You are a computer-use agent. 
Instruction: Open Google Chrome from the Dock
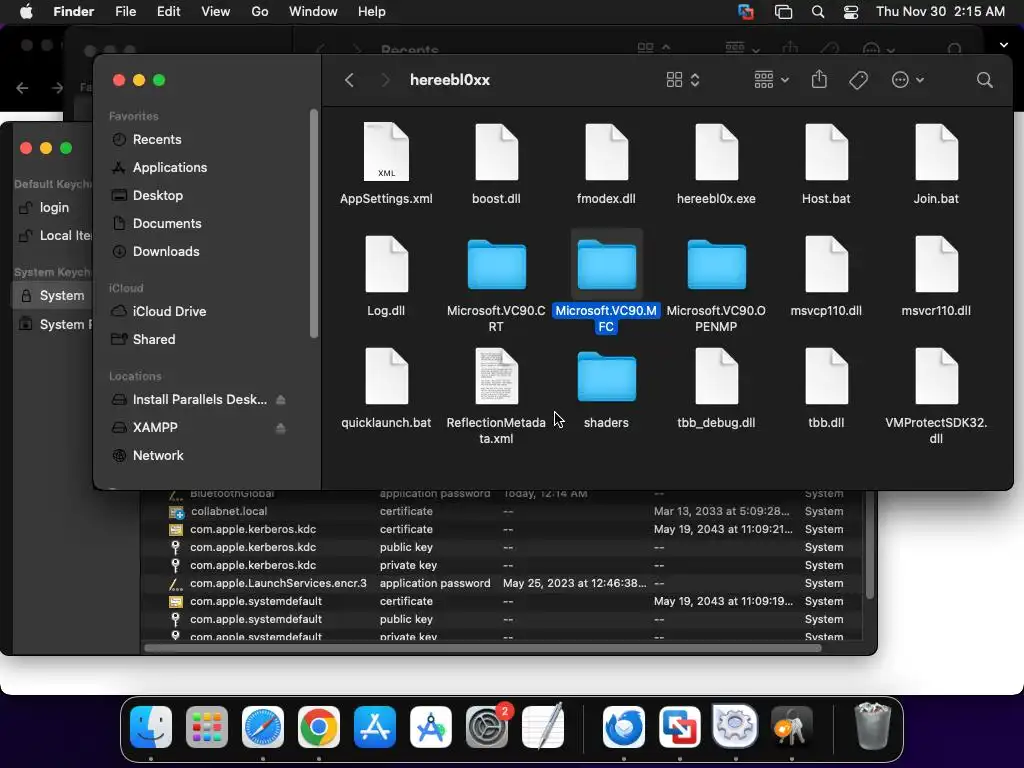[x=319, y=726]
